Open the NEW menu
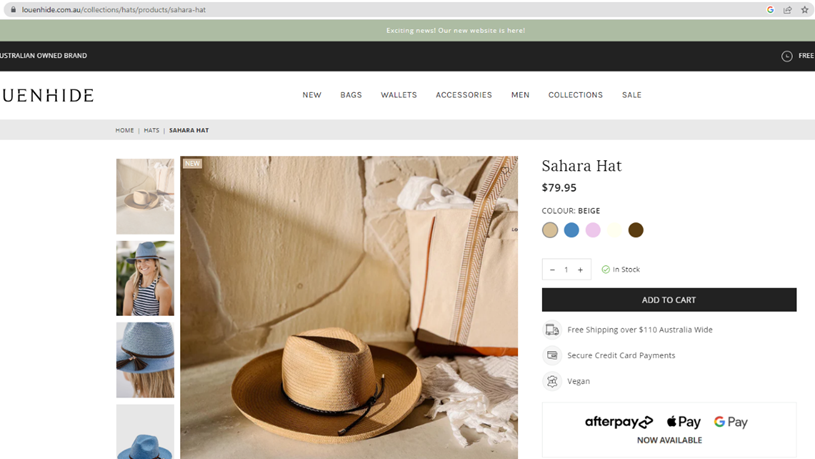The image size is (815, 459). [312, 95]
